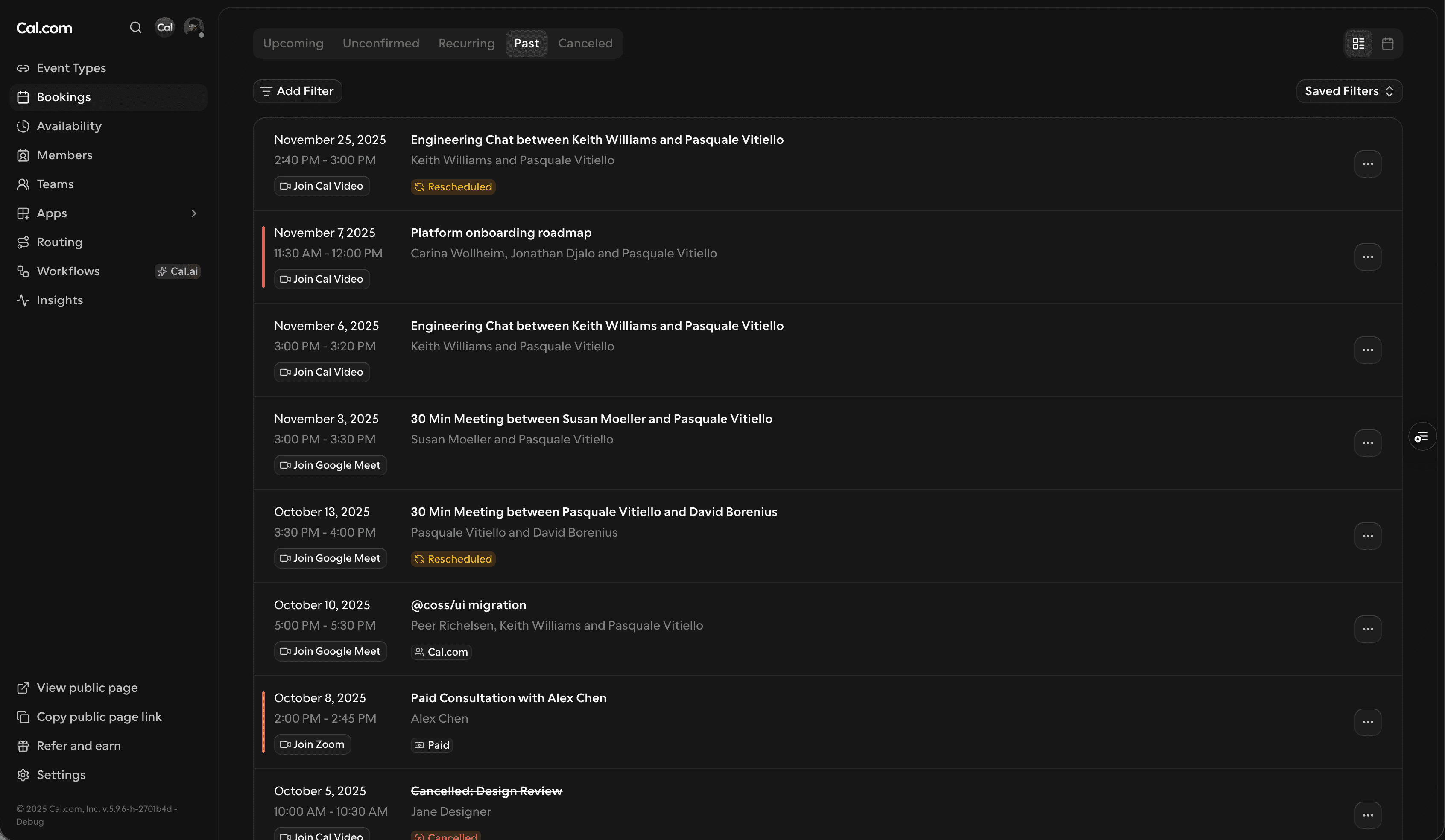Switch to the Canceled tab
This screenshot has height=840, width=1445.
tap(585, 44)
